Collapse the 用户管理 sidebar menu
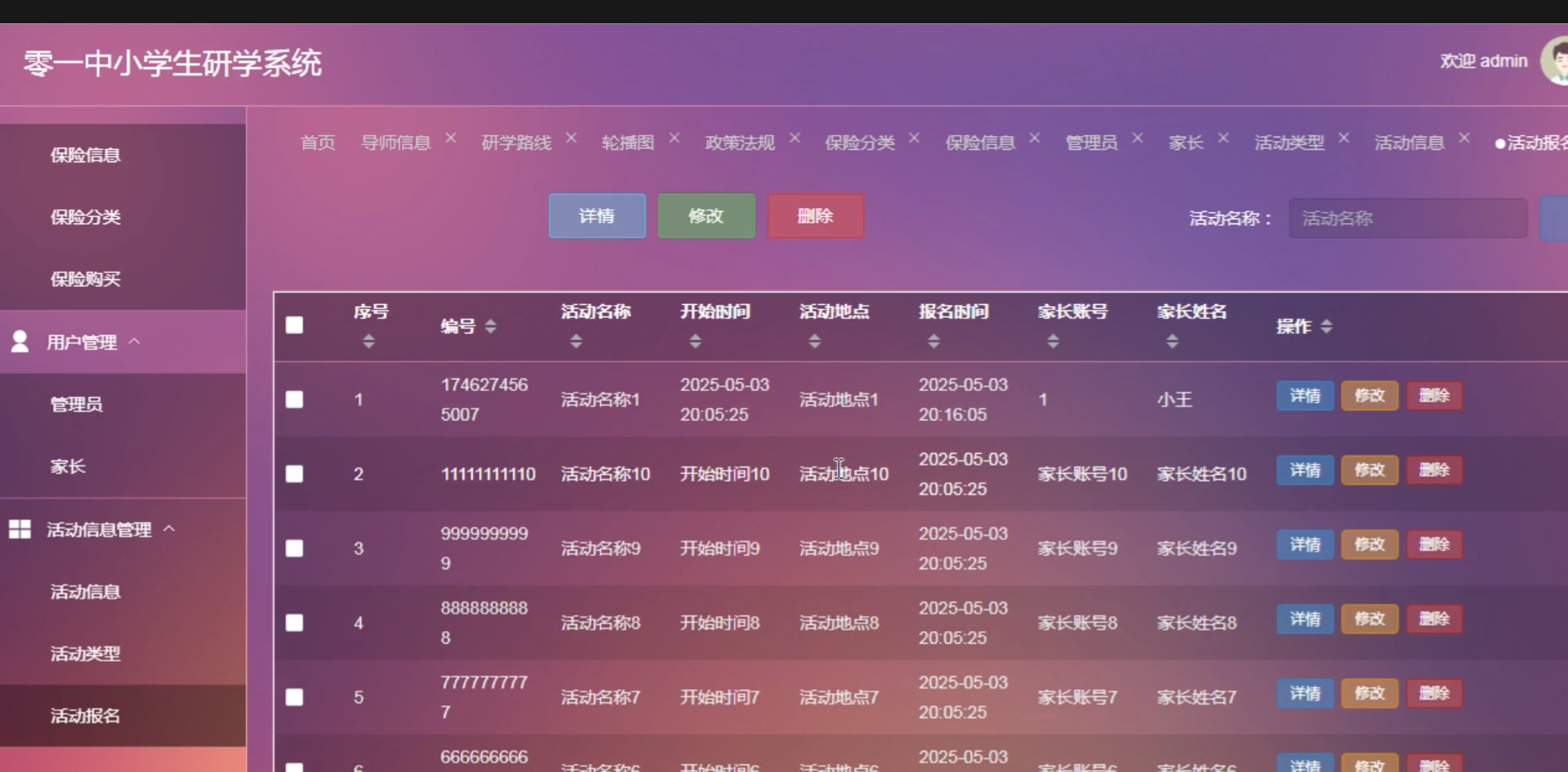 click(134, 341)
